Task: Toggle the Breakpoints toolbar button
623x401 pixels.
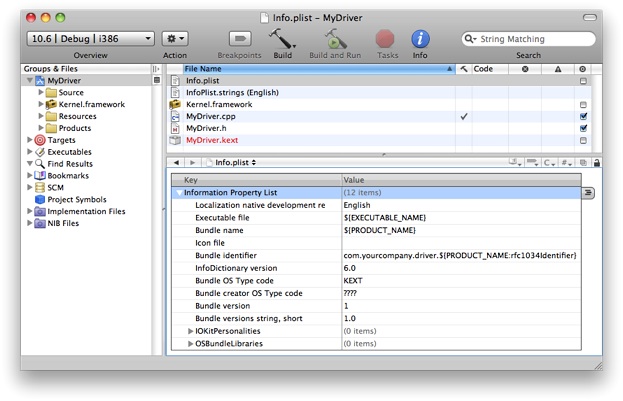Action: coord(239,38)
